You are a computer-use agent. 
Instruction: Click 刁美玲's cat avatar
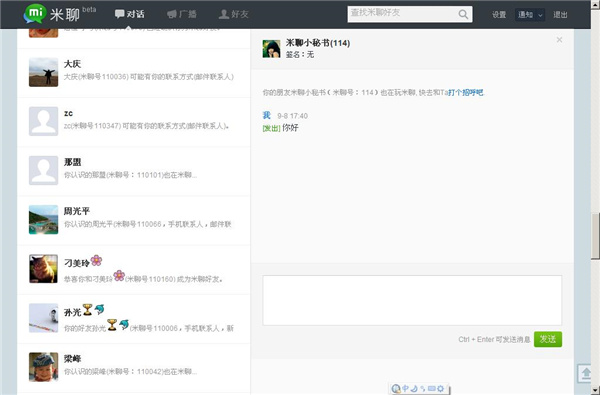(44, 269)
